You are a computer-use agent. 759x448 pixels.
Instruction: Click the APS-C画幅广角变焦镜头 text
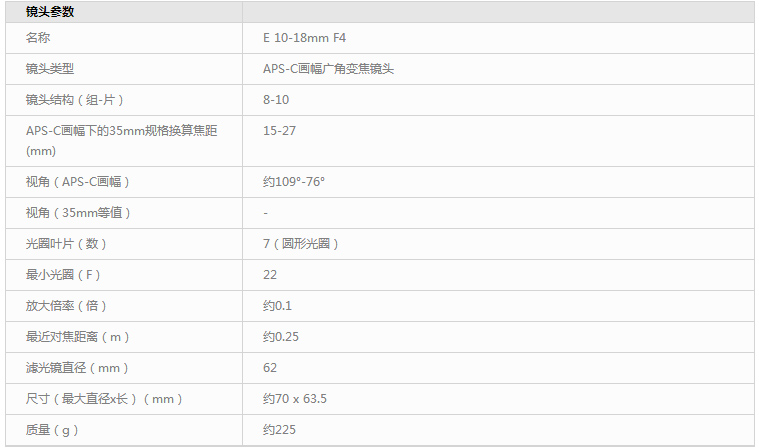[328, 69]
